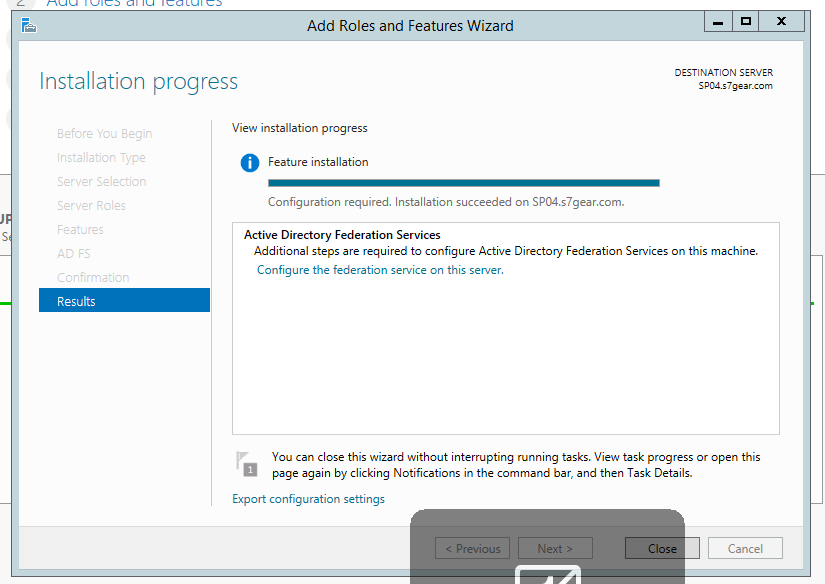
Task: Open the Server Selection step
Action: click(x=101, y=182)
